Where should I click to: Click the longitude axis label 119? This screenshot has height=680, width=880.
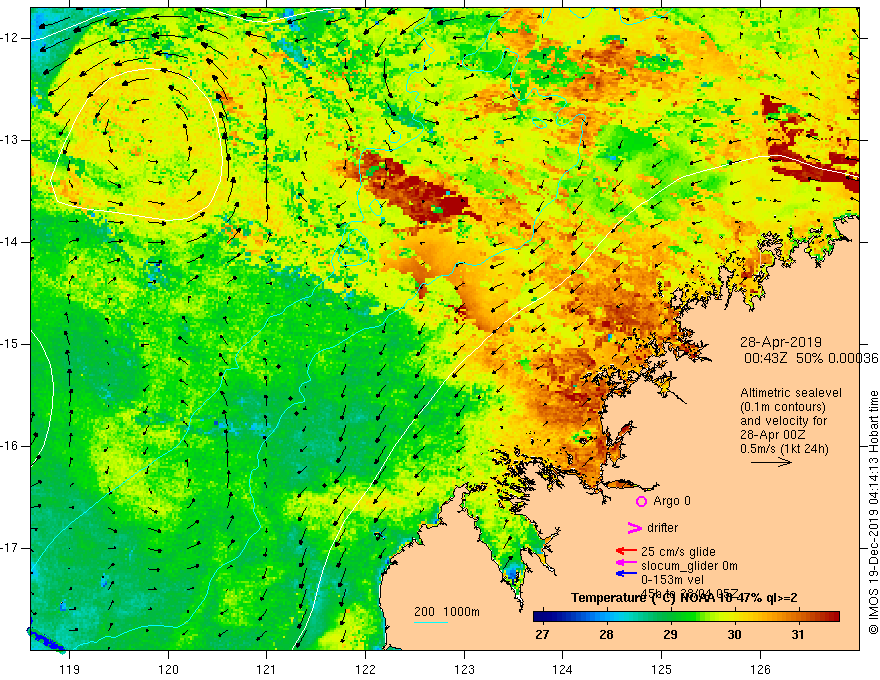[x=70, y=669]
